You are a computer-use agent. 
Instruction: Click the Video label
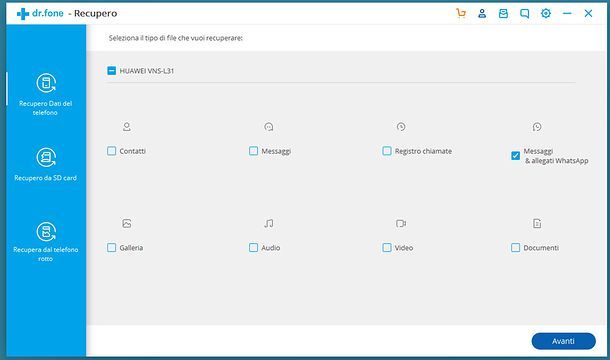(404, 248)
